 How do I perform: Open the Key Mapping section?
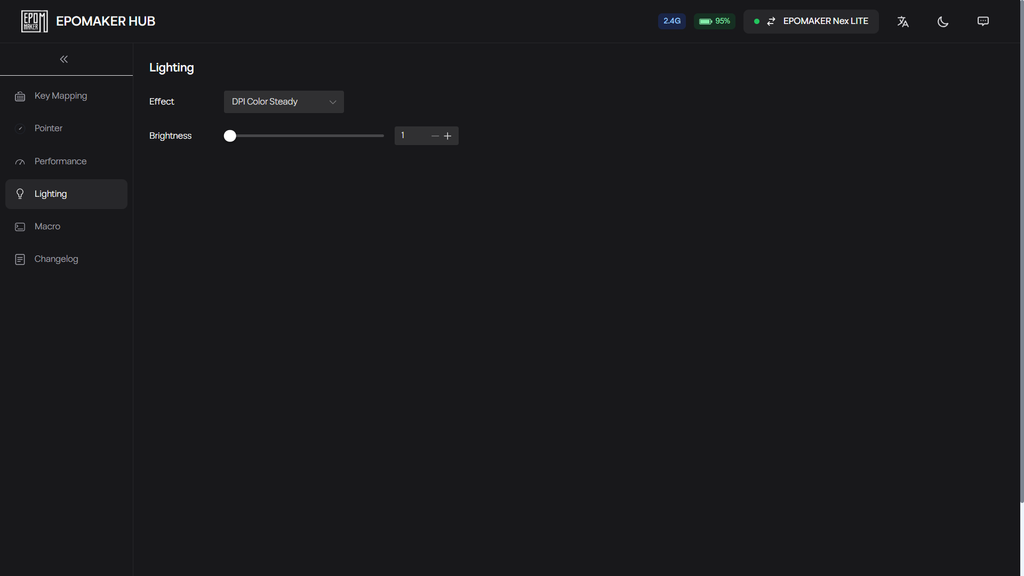click(66, 96)
